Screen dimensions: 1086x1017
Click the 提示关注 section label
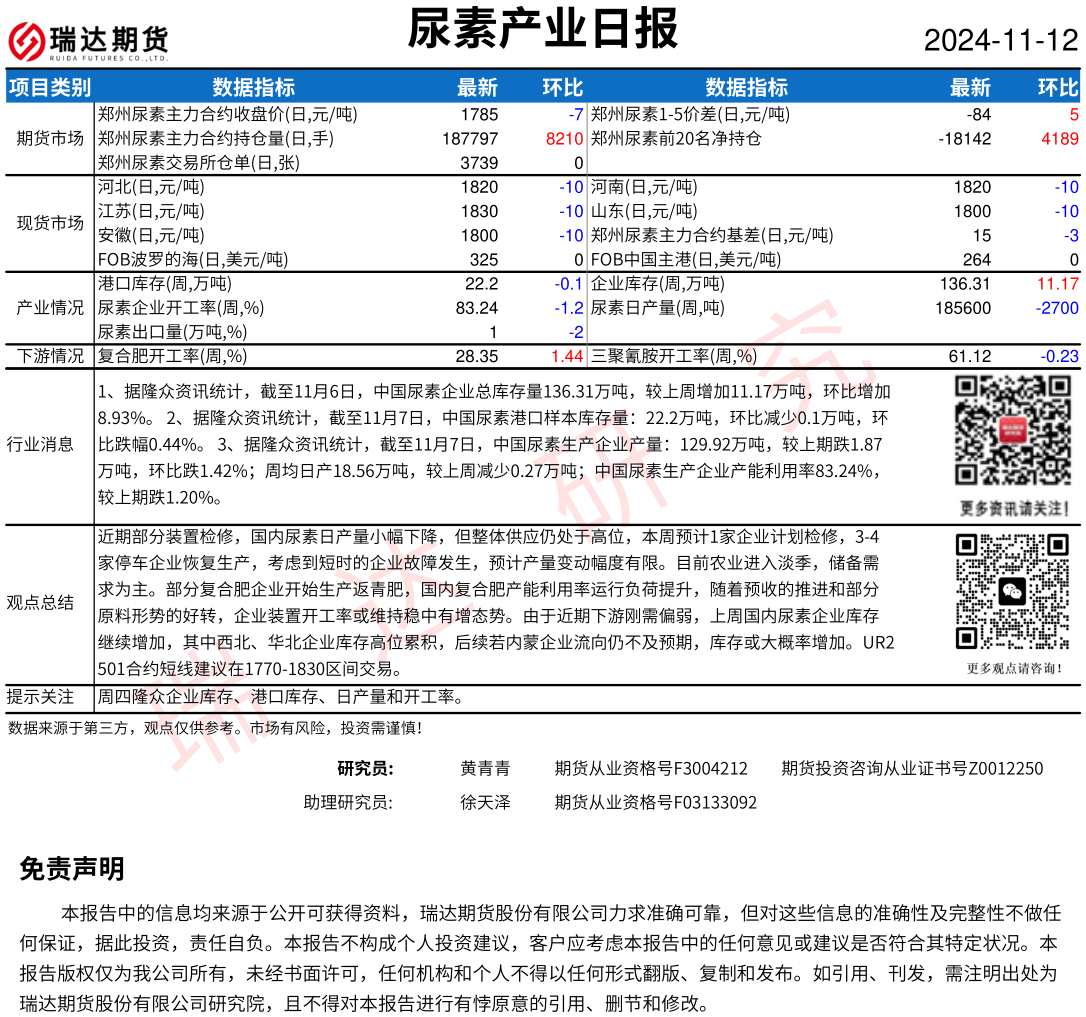coord(40,696)
